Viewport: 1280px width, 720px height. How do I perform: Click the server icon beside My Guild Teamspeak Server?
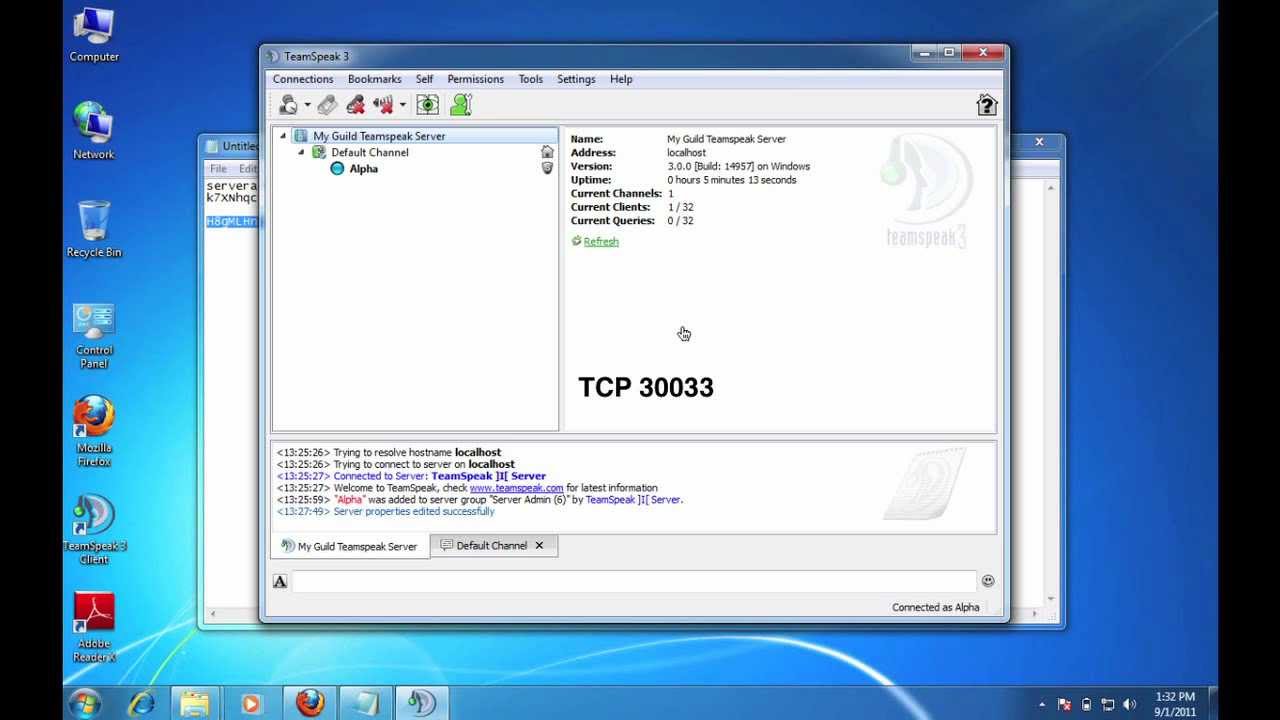(301, 136)
